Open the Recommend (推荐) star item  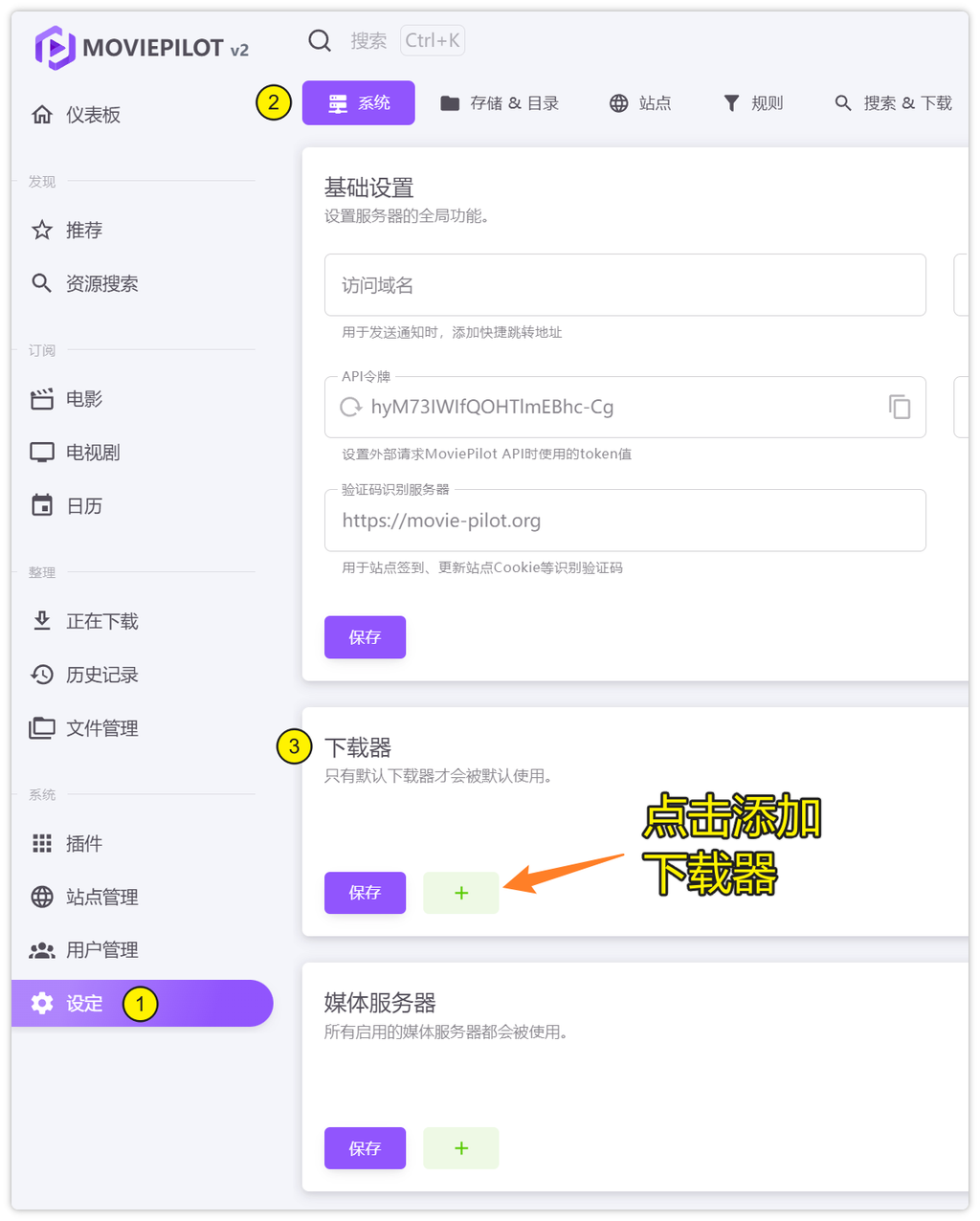tap(83, 231)
